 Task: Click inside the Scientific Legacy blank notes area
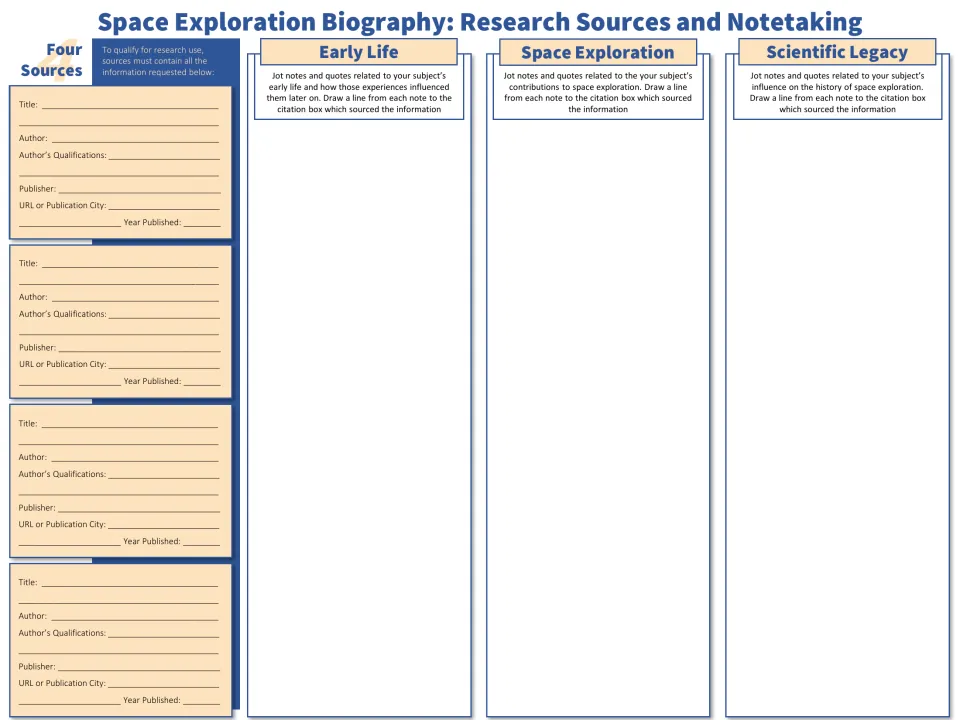point(837,416)
